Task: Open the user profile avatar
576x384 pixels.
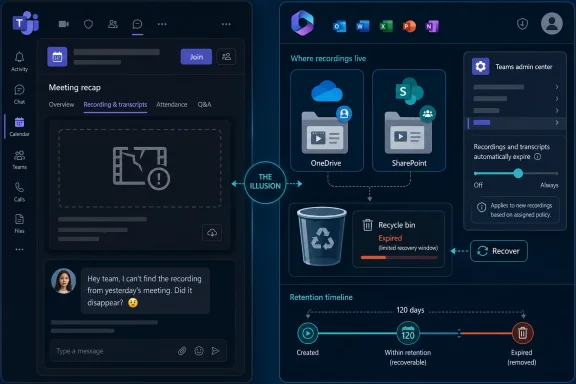Action: [552, 24]
